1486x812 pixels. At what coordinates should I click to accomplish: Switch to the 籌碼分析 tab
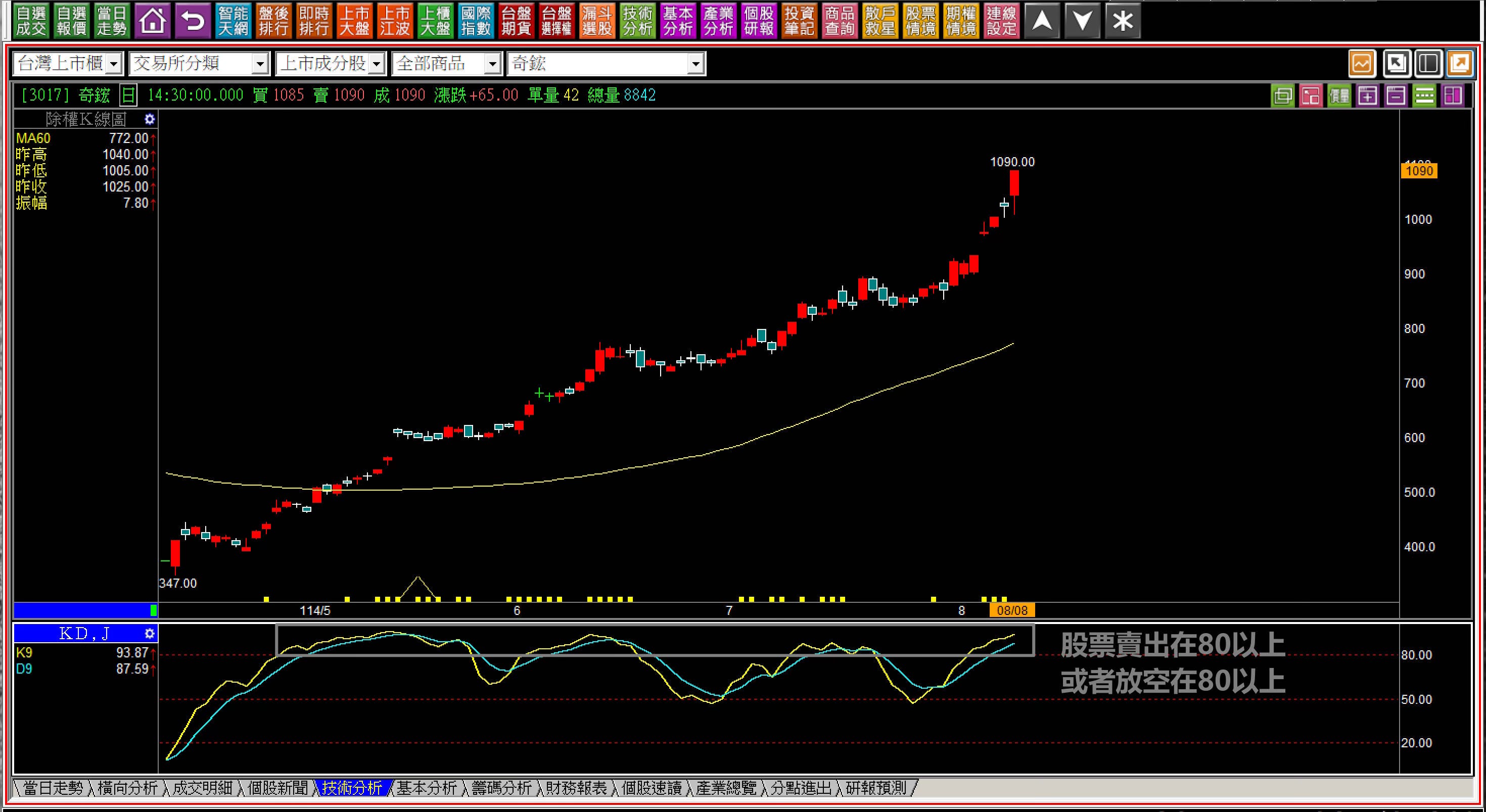pyautogui.click(x=501, y=788)
